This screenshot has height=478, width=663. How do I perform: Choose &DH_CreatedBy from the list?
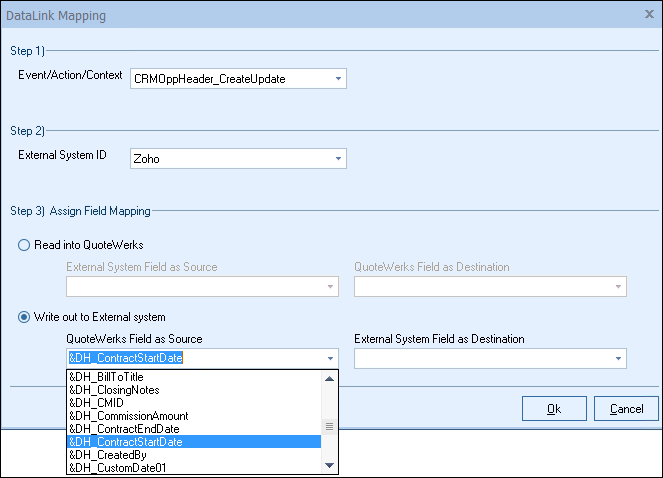point(193,454)
